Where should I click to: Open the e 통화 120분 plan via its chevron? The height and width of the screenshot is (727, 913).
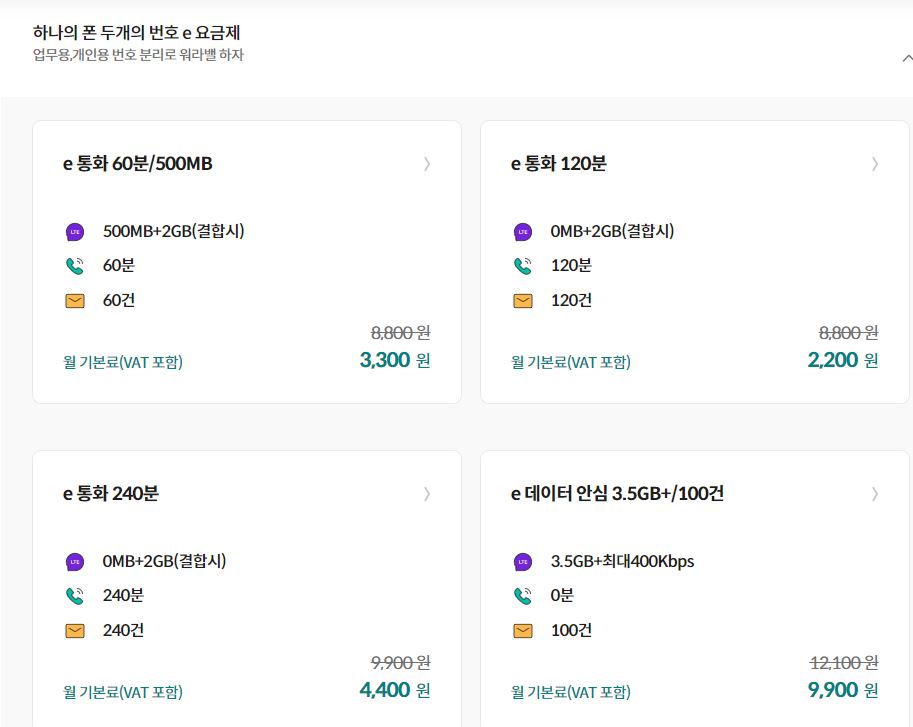[x=875, y=164]
